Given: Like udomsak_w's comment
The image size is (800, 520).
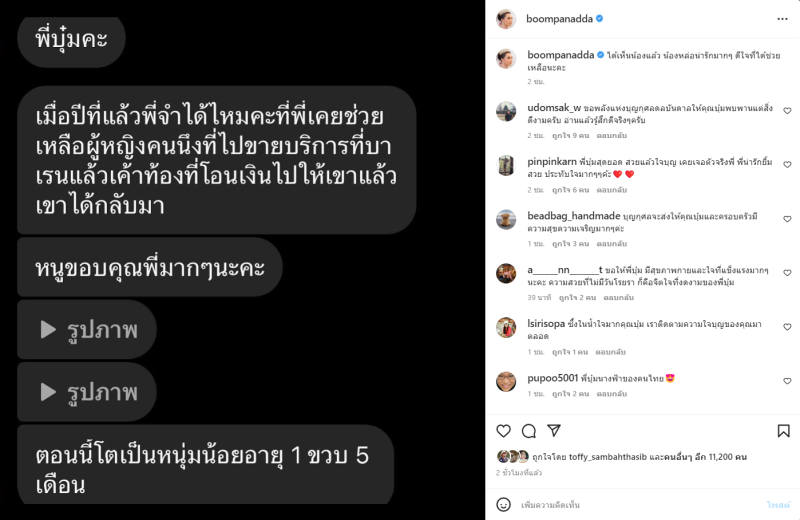Looking at the screenshot, I should tap(787, 111).
